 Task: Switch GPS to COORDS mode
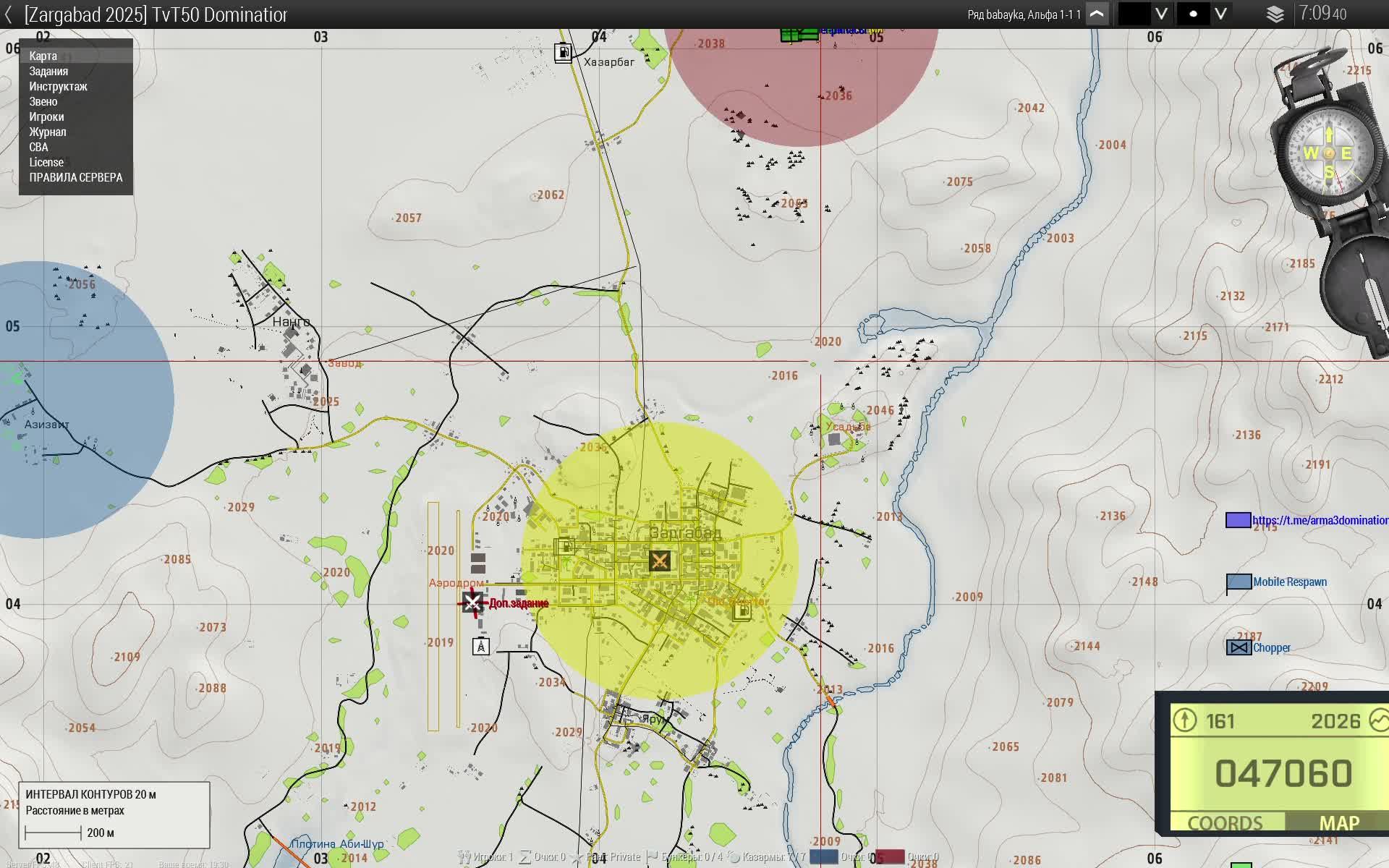(x=1225, y=823)
